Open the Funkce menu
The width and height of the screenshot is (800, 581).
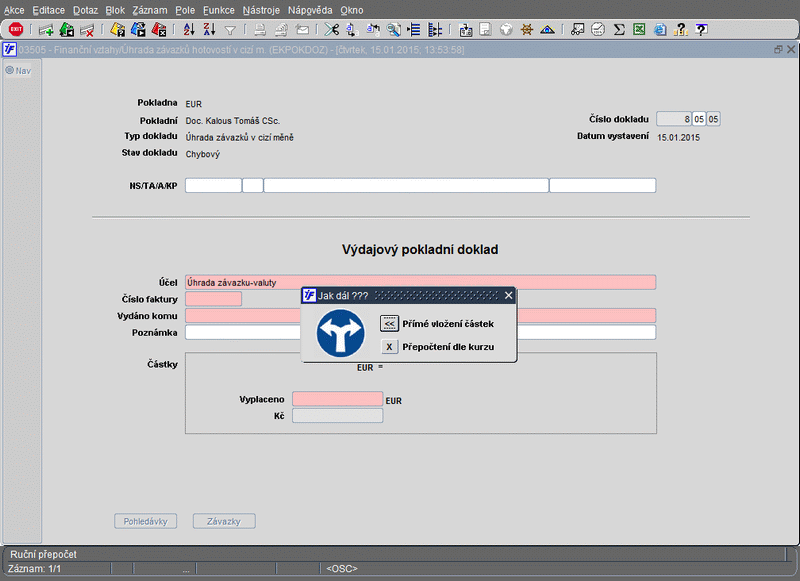(x=219, y=10)
